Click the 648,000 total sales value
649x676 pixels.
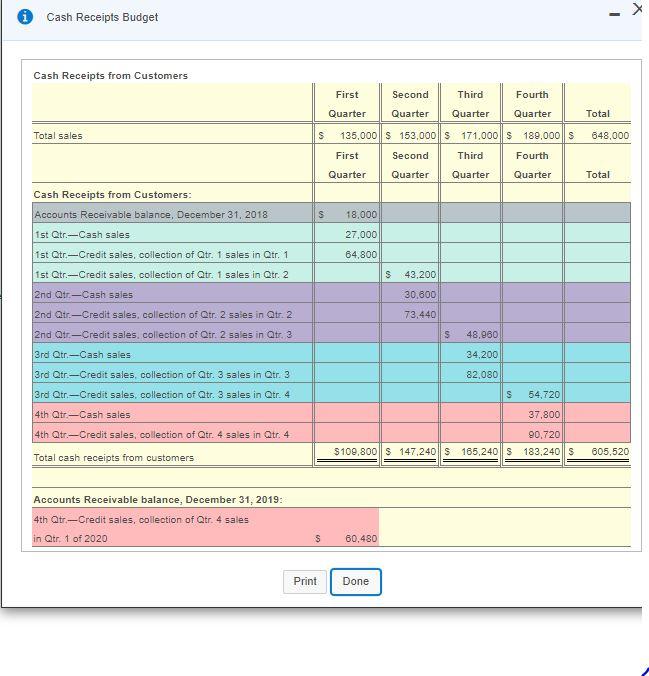tap(610, 135)
